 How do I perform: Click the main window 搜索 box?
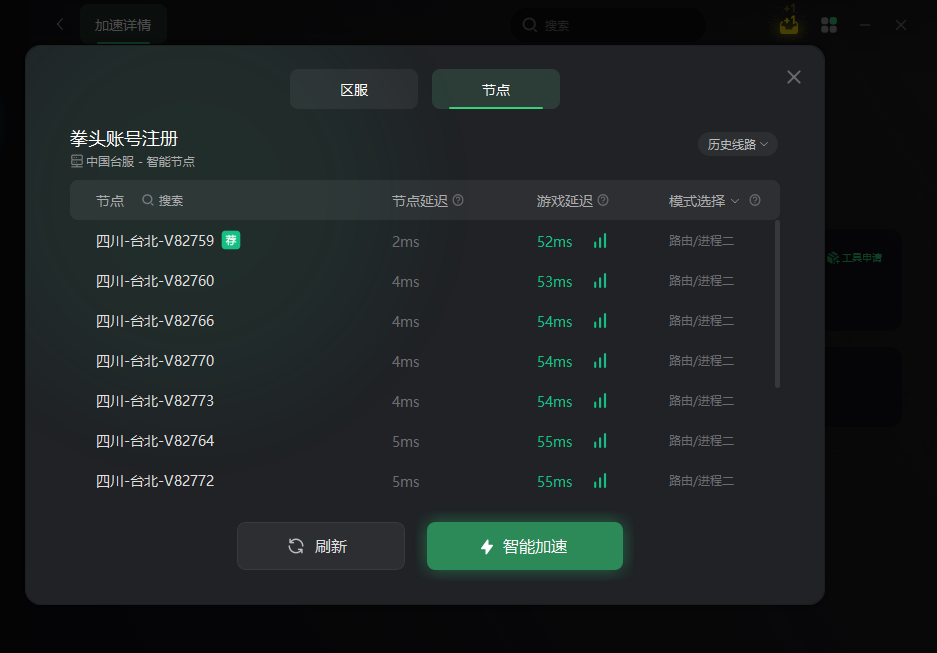pyautogui.click(x=607, y=25)
